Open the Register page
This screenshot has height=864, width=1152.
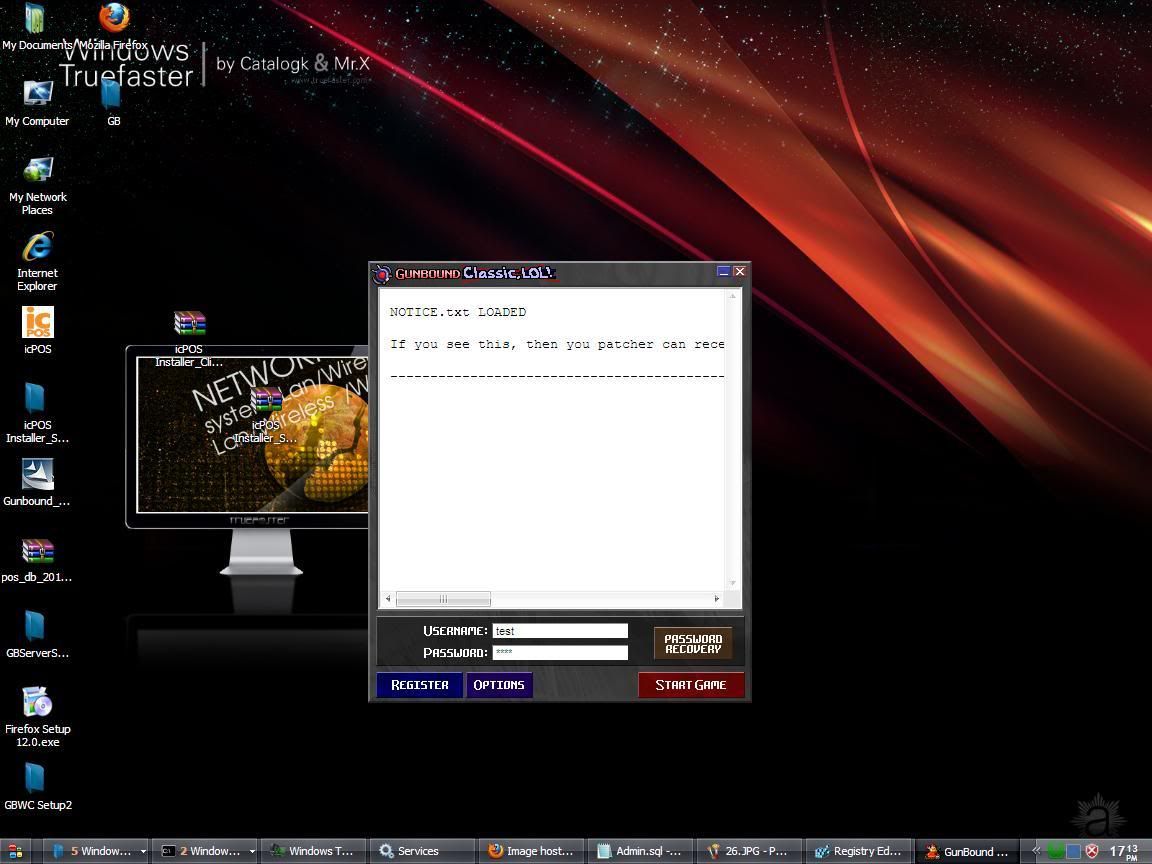click(419, 685)
